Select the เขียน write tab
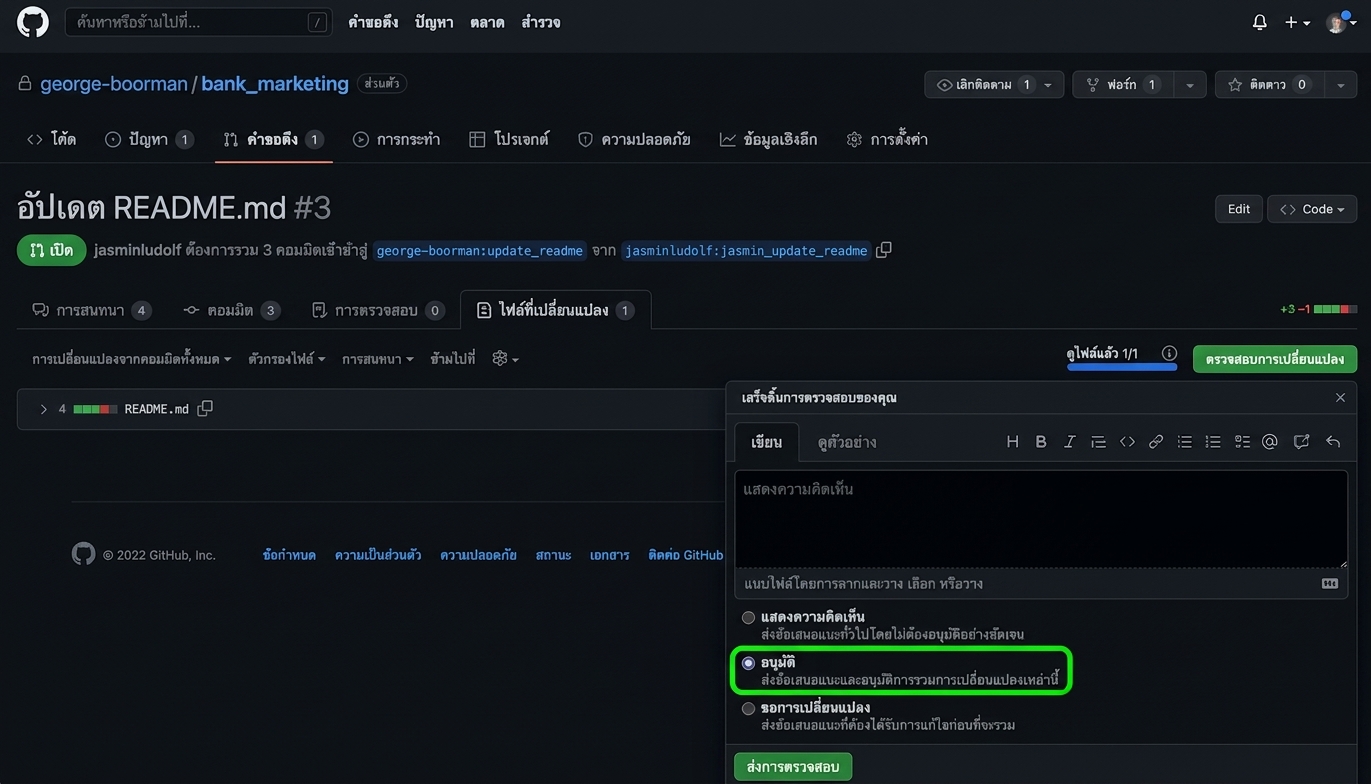Viewport: 1371px width, 784px height. point(767,442)
